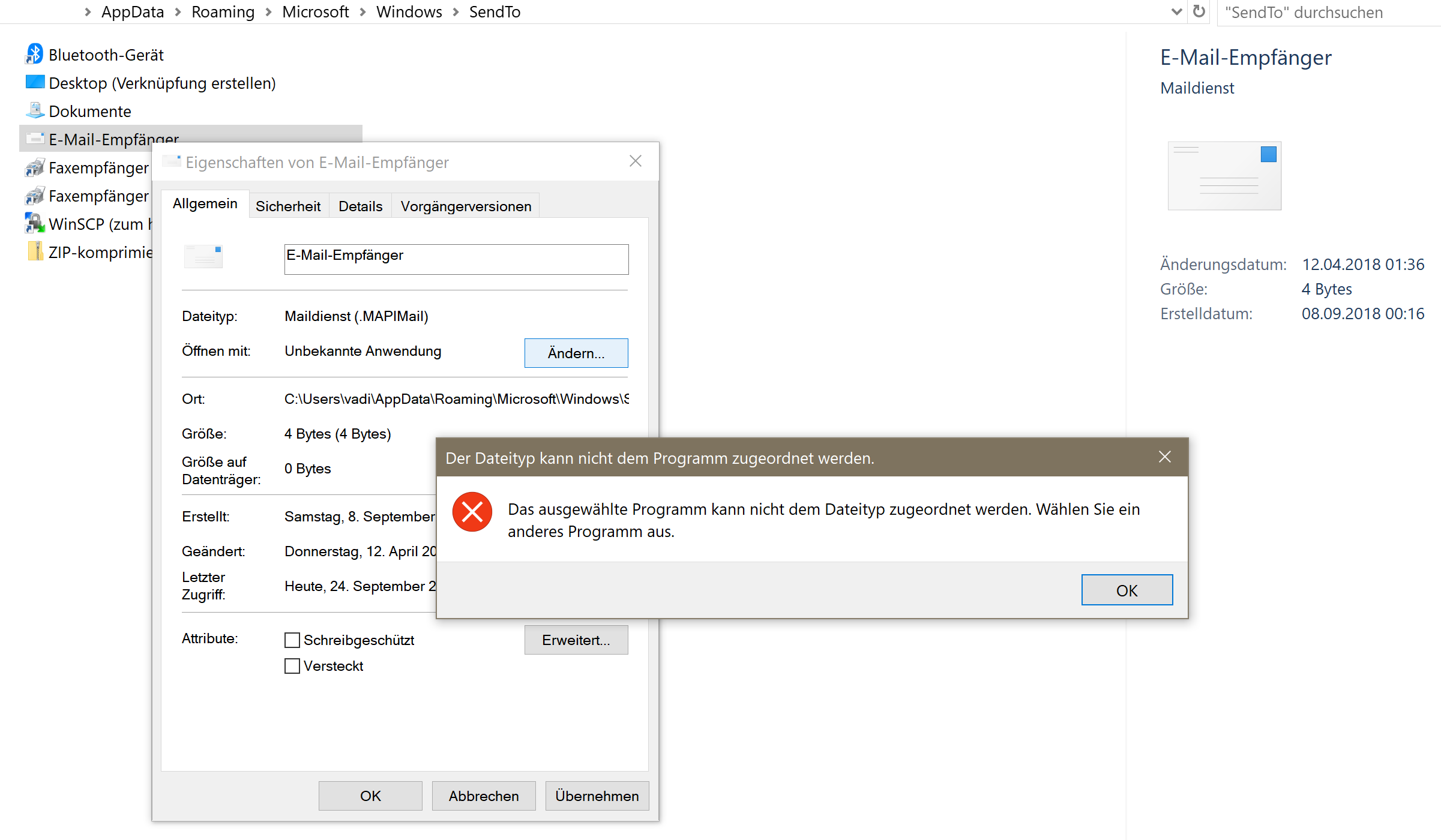
Task: Click the red error icon in dialog
Action: tap(472, 512)
